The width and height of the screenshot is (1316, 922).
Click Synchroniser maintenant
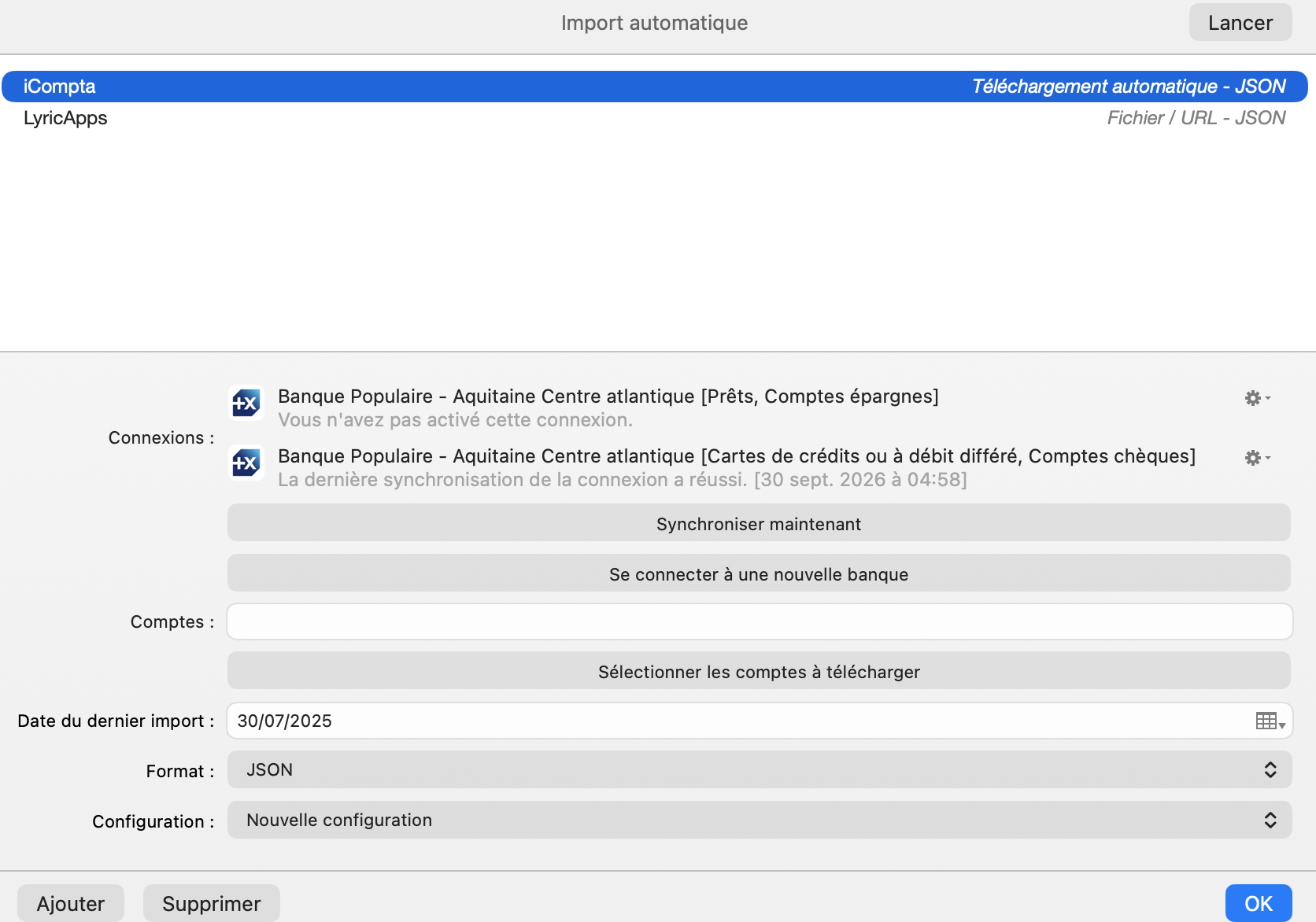pyautogui.click(x=759, y=524)
